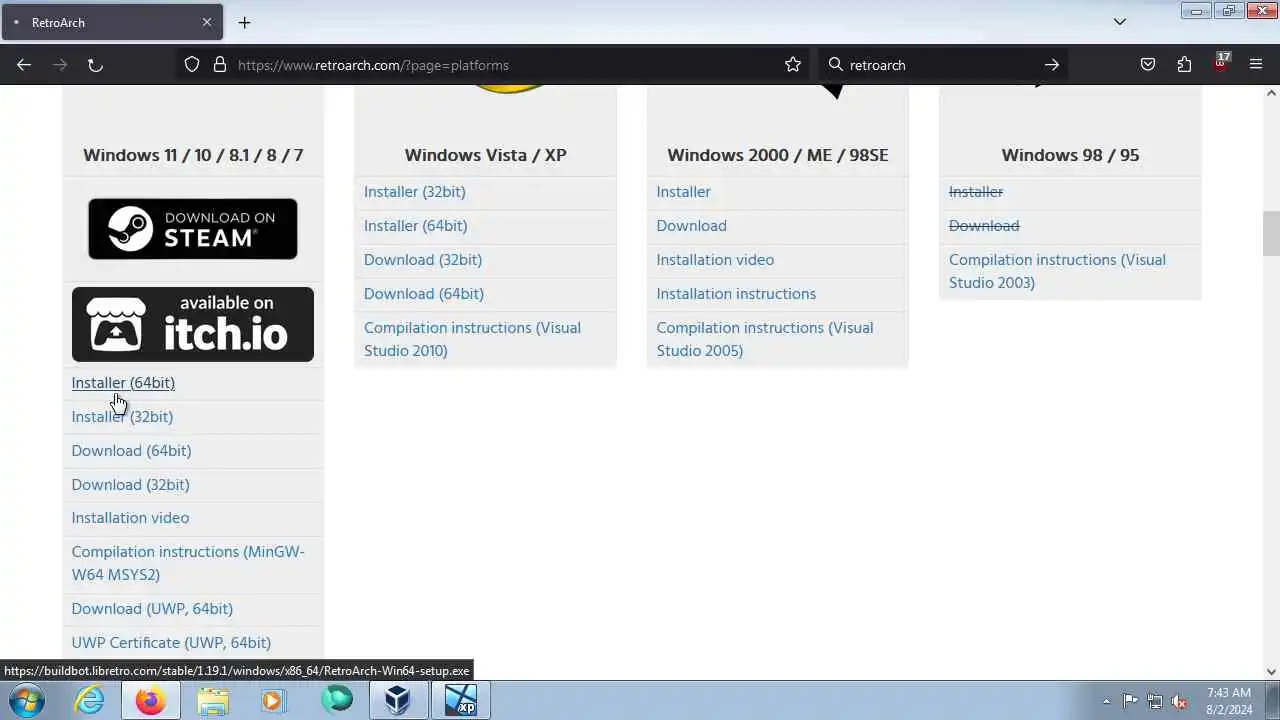Image resolution: width=1280 pixels, height=720 pixels.
Task: Switch to Firefox in taskbar
Action: [151, 700]
